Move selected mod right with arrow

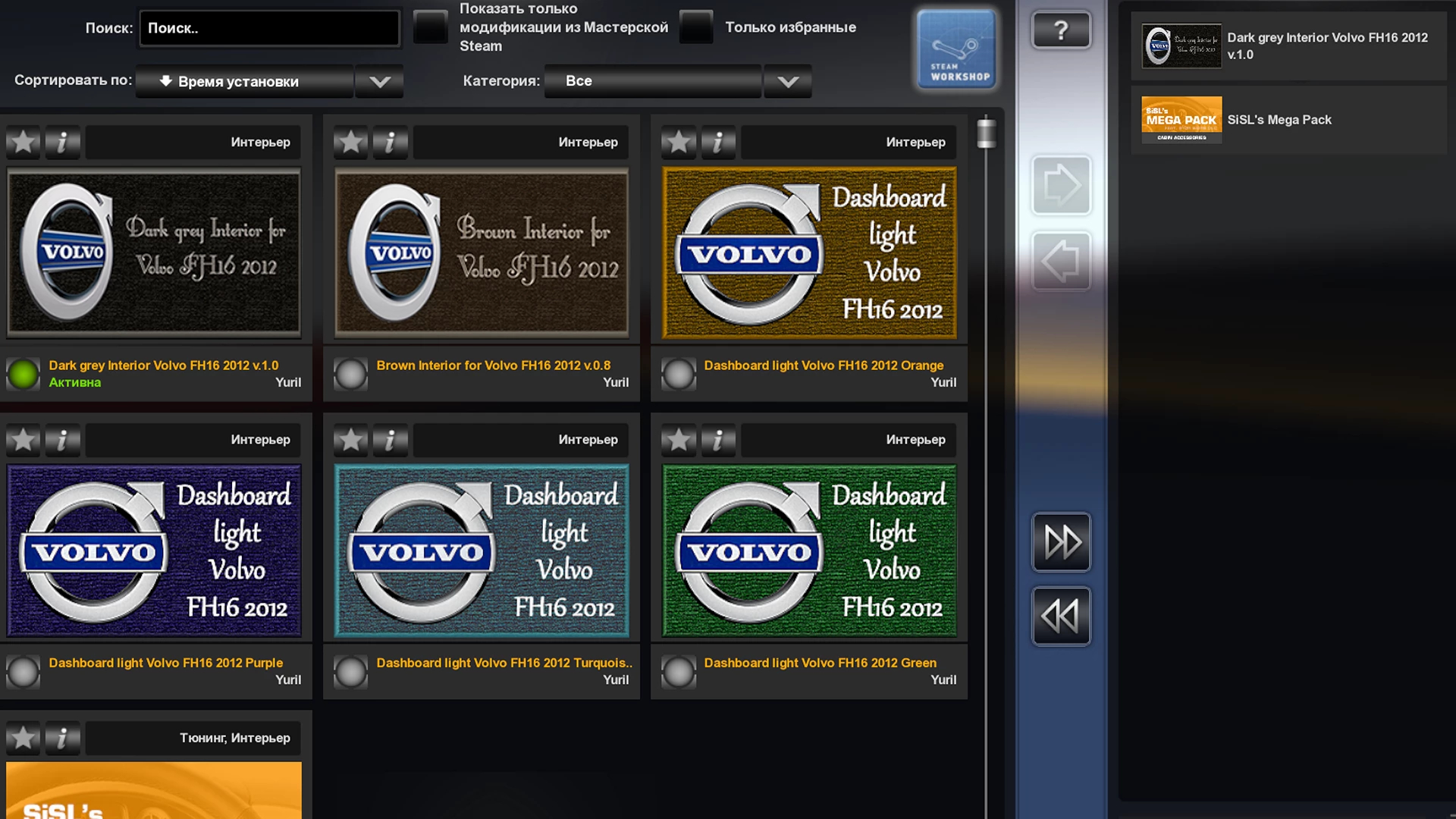(1061, 185)
